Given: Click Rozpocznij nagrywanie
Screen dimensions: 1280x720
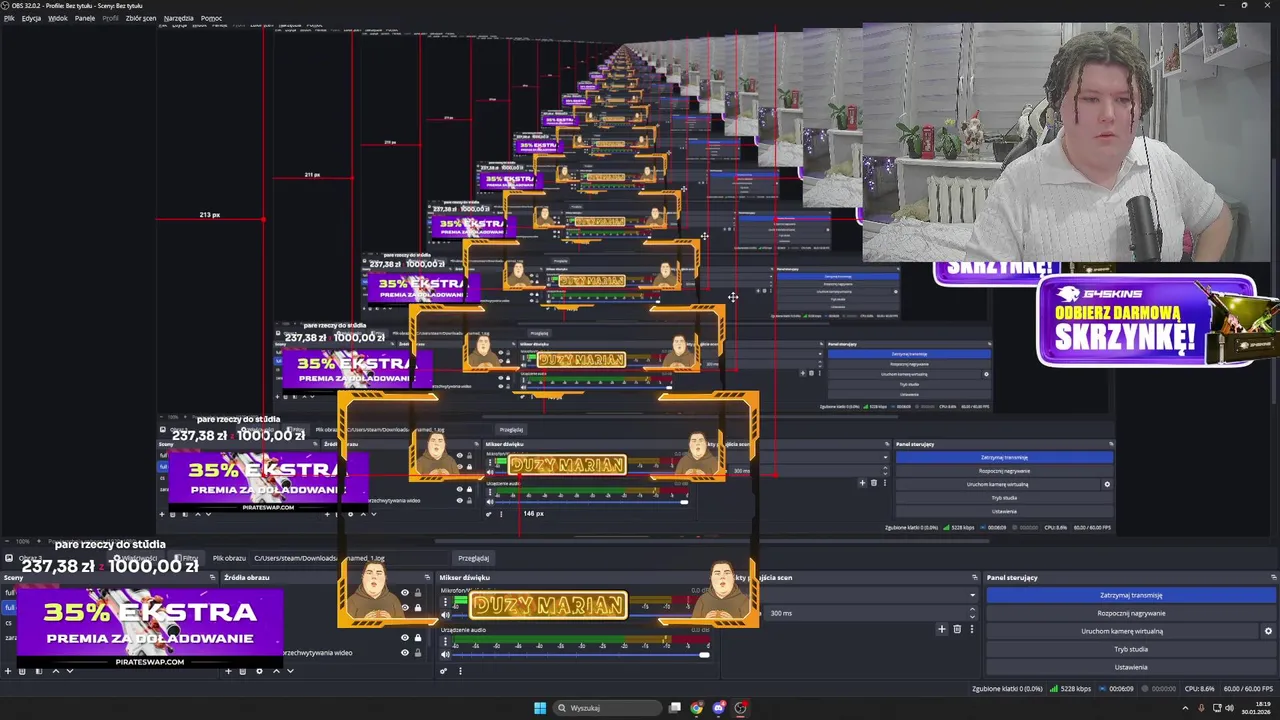Looking at the screenshot, I should [x=1131, y=613].
